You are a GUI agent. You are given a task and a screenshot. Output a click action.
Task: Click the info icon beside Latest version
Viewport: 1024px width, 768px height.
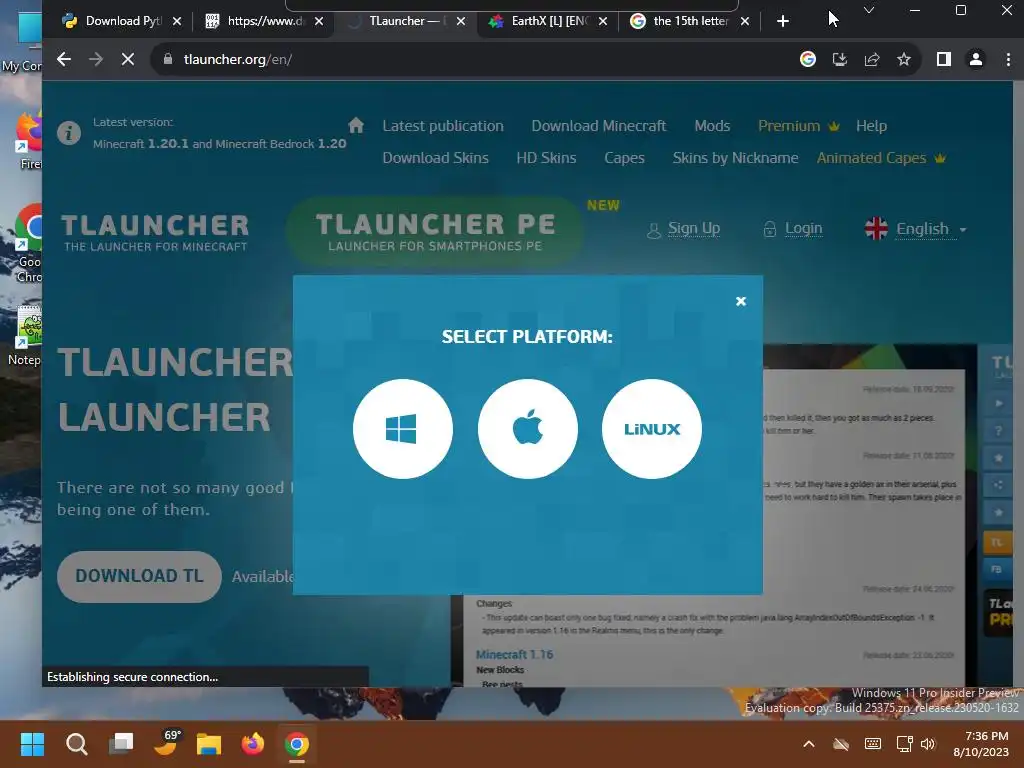click(69, 133)
